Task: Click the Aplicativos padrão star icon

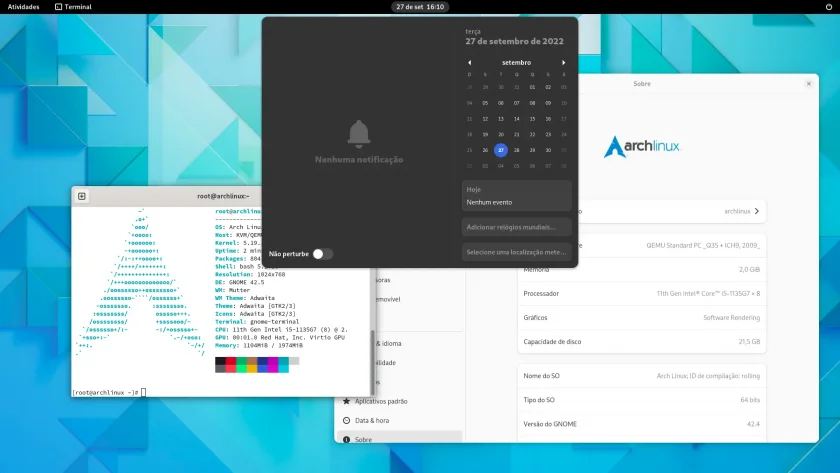Action: pos(346,401)
